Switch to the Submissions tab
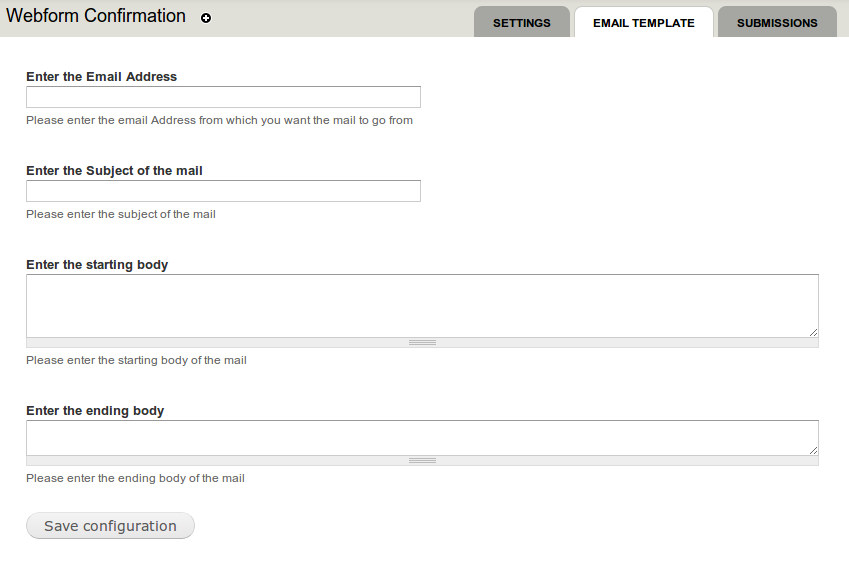849x565 pixels. pos(777,23)
